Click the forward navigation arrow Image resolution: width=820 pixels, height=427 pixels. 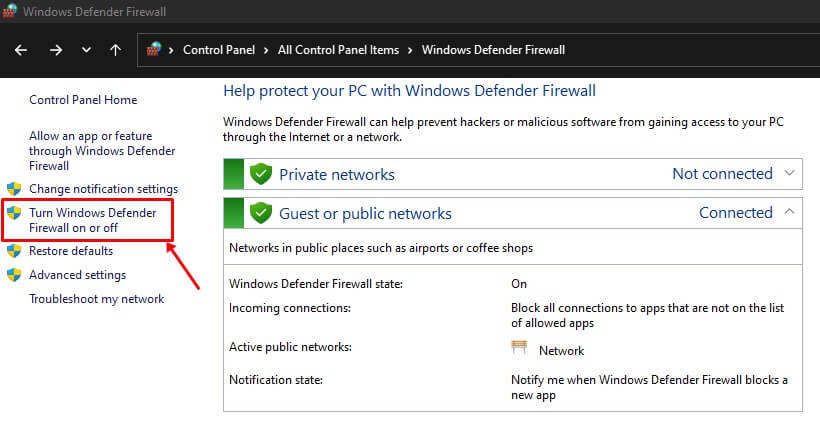(55, 50)
